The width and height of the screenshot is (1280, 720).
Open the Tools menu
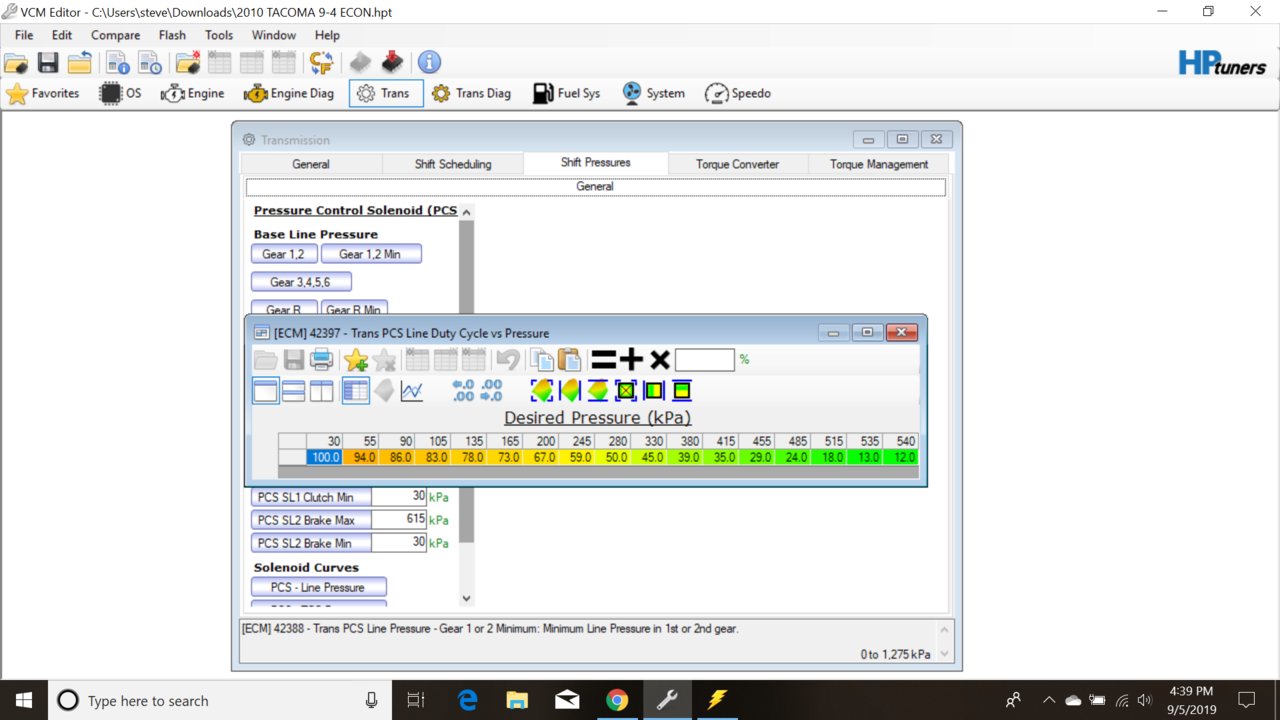pyautogui.click(x=219, y=35)
